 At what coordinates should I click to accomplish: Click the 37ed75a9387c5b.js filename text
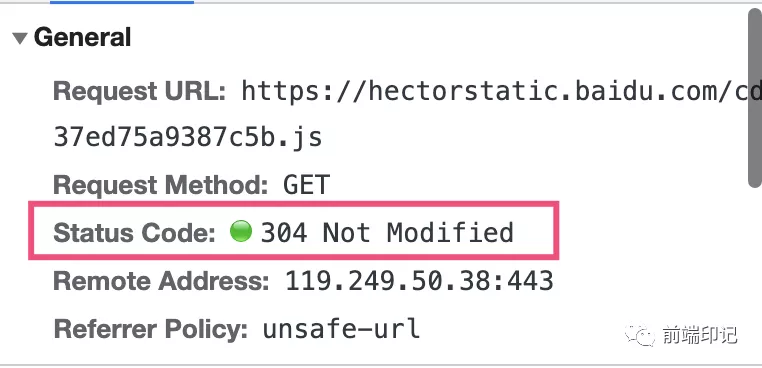coord(188,138)
